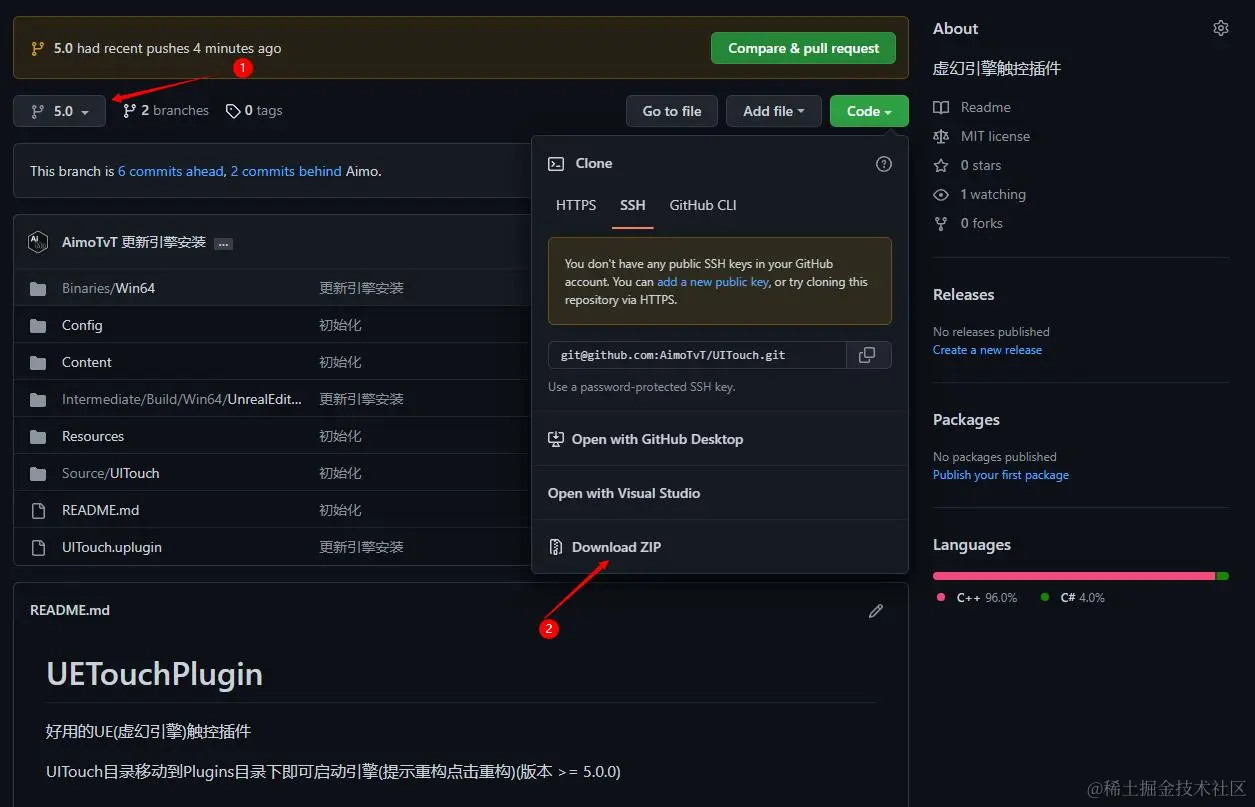Click the Go to file button
The image size is (1255, 807).
(672, 111)
